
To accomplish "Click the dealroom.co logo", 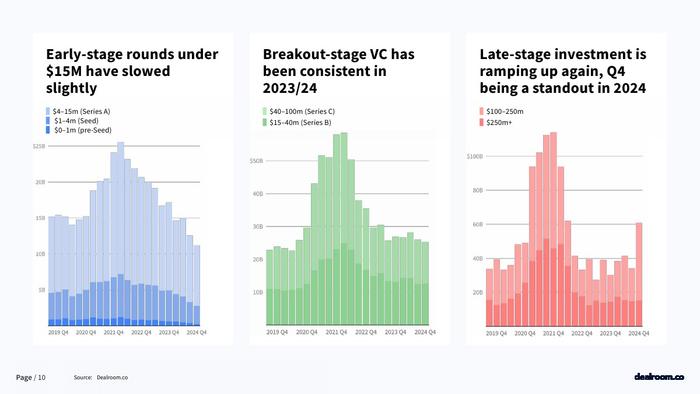I will tap(659, 377).
